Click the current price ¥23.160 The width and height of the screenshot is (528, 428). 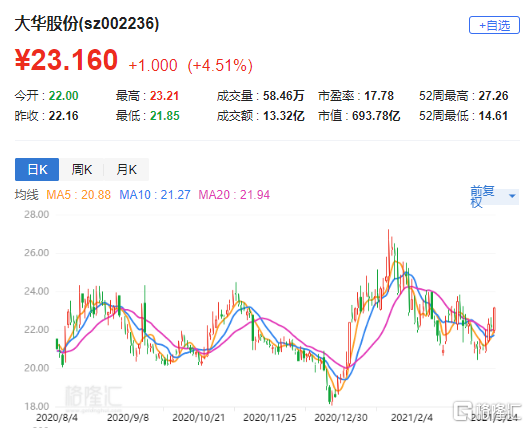point(66,60)
